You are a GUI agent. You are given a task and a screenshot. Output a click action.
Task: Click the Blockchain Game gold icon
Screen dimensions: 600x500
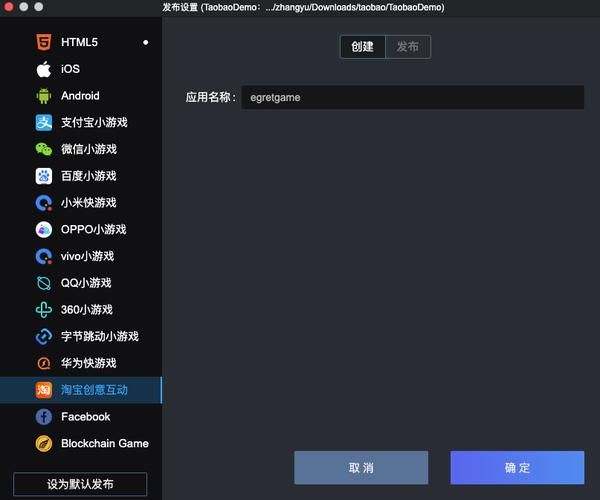pyautogui.click(x=44, y=443)
